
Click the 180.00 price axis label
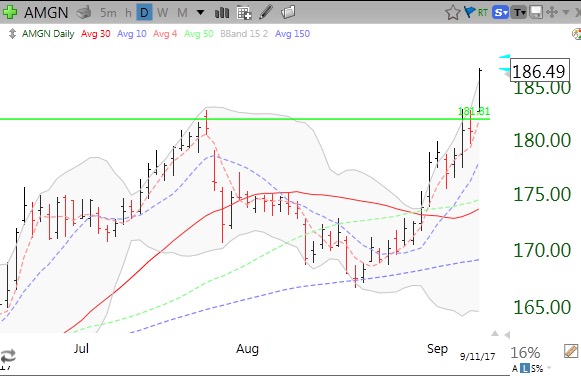pos(542,140)
